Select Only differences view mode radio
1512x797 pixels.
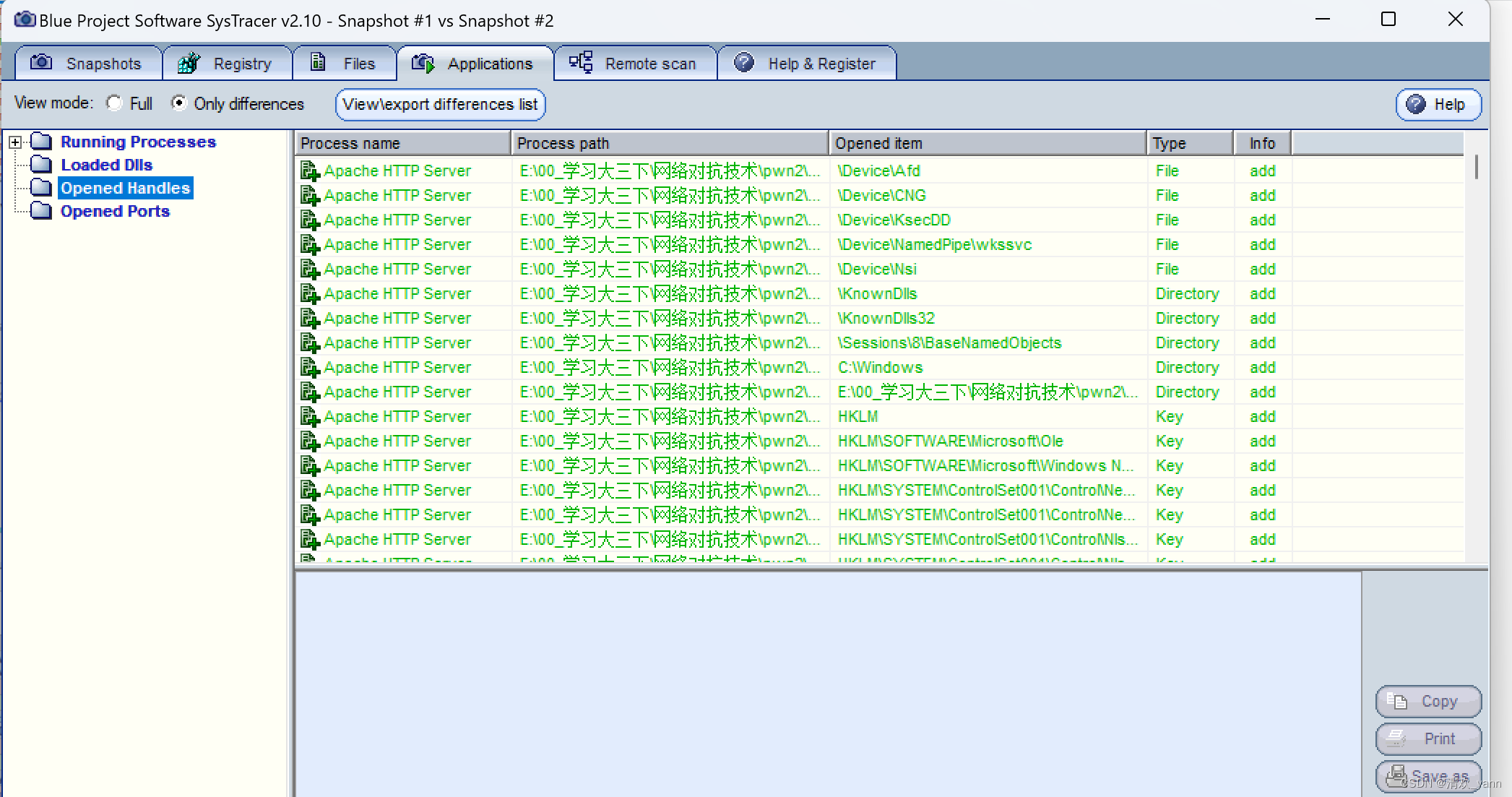point(178,103)
